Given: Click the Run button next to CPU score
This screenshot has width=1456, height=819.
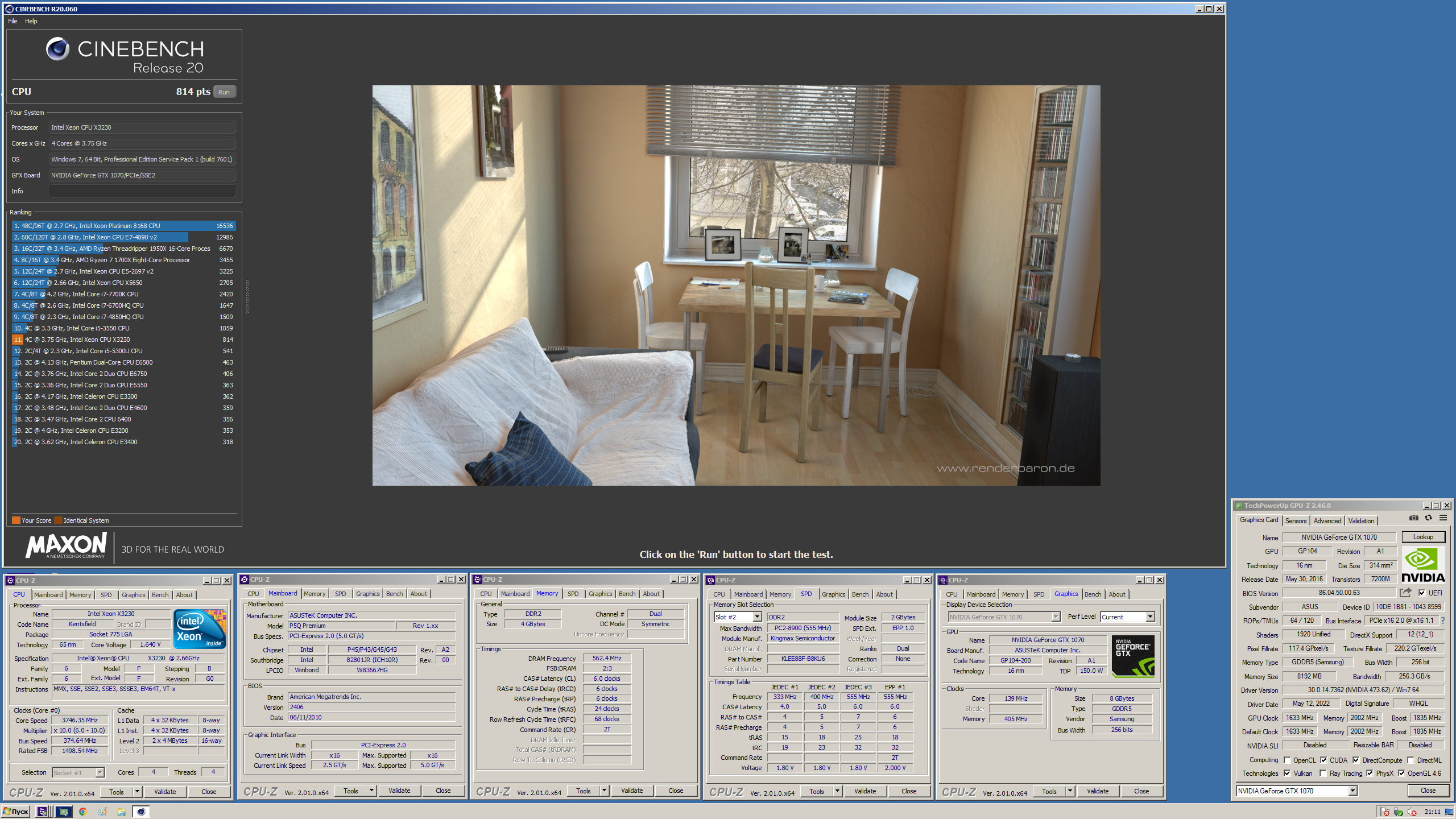Looking at the screenshot, I should (x=224, y=92).
